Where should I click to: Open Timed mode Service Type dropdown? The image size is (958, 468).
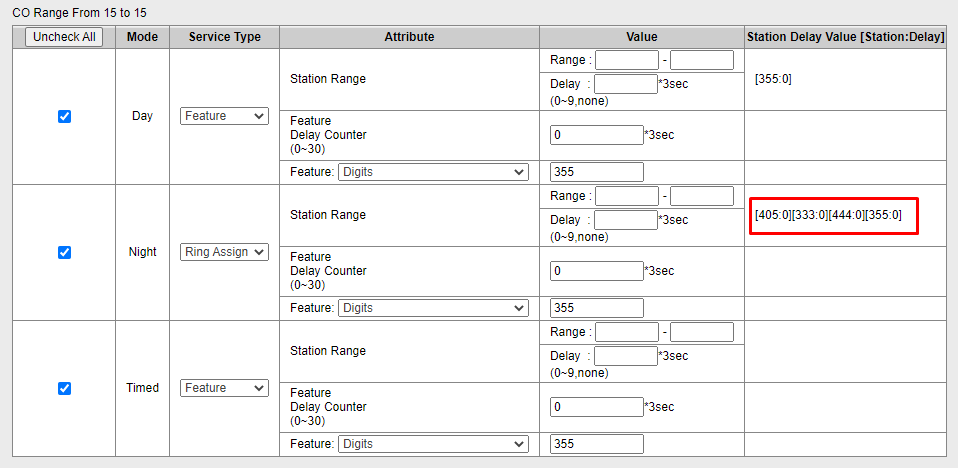225,388
